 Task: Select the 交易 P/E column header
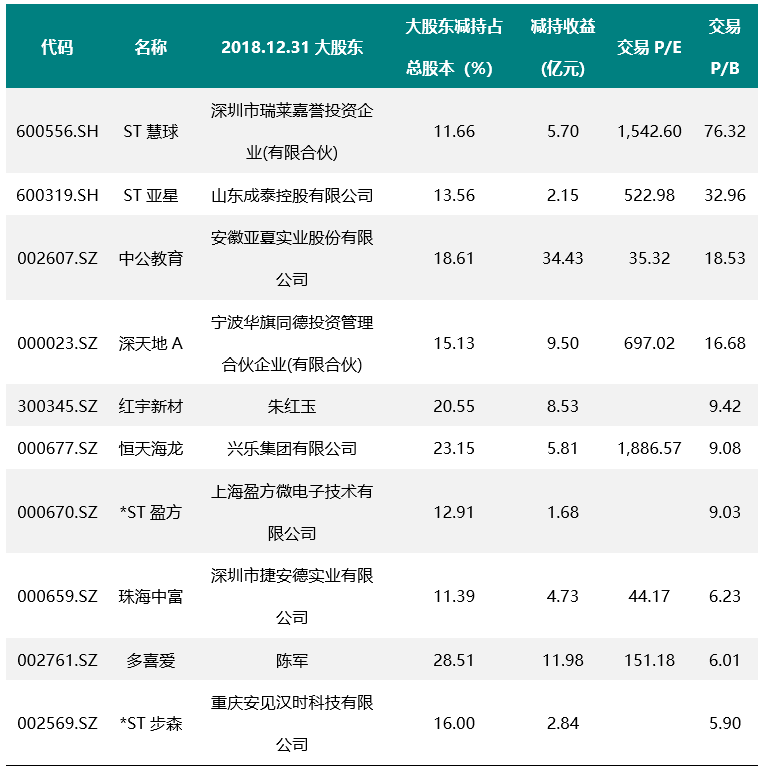(649, 48)
